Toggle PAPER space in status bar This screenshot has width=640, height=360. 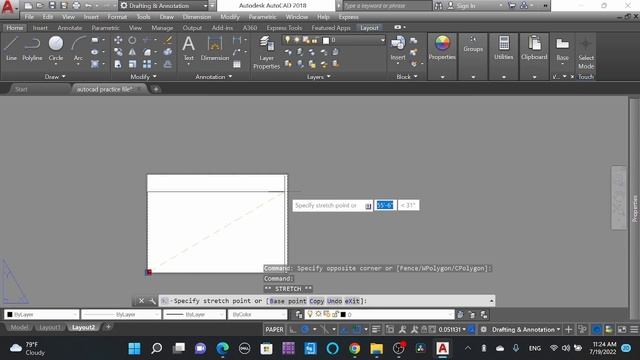(x=274, y=329)
